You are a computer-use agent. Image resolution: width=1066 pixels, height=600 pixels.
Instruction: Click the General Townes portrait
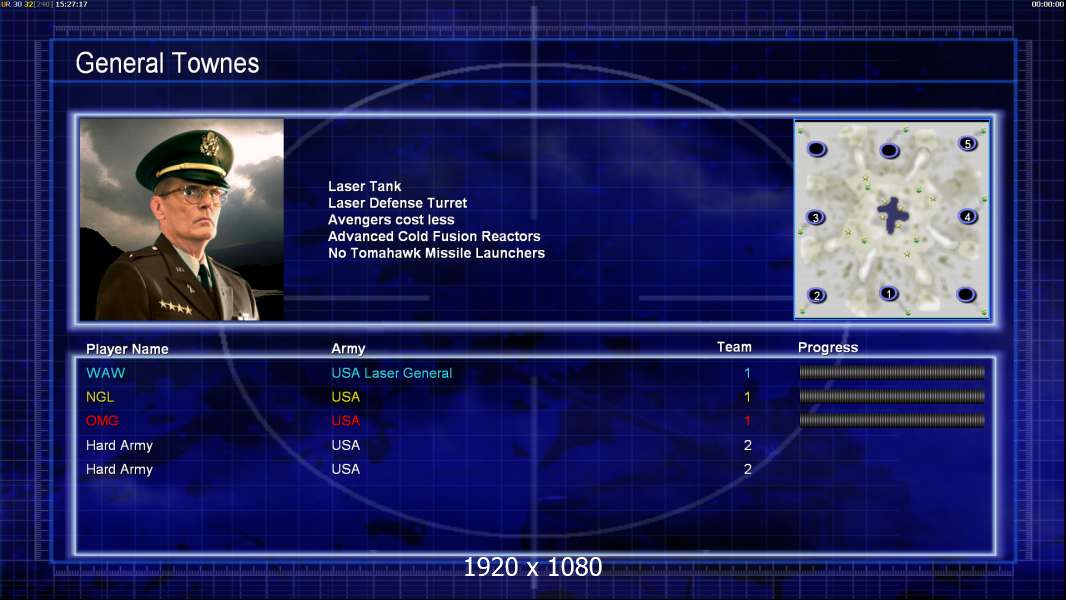click(182, 219)
